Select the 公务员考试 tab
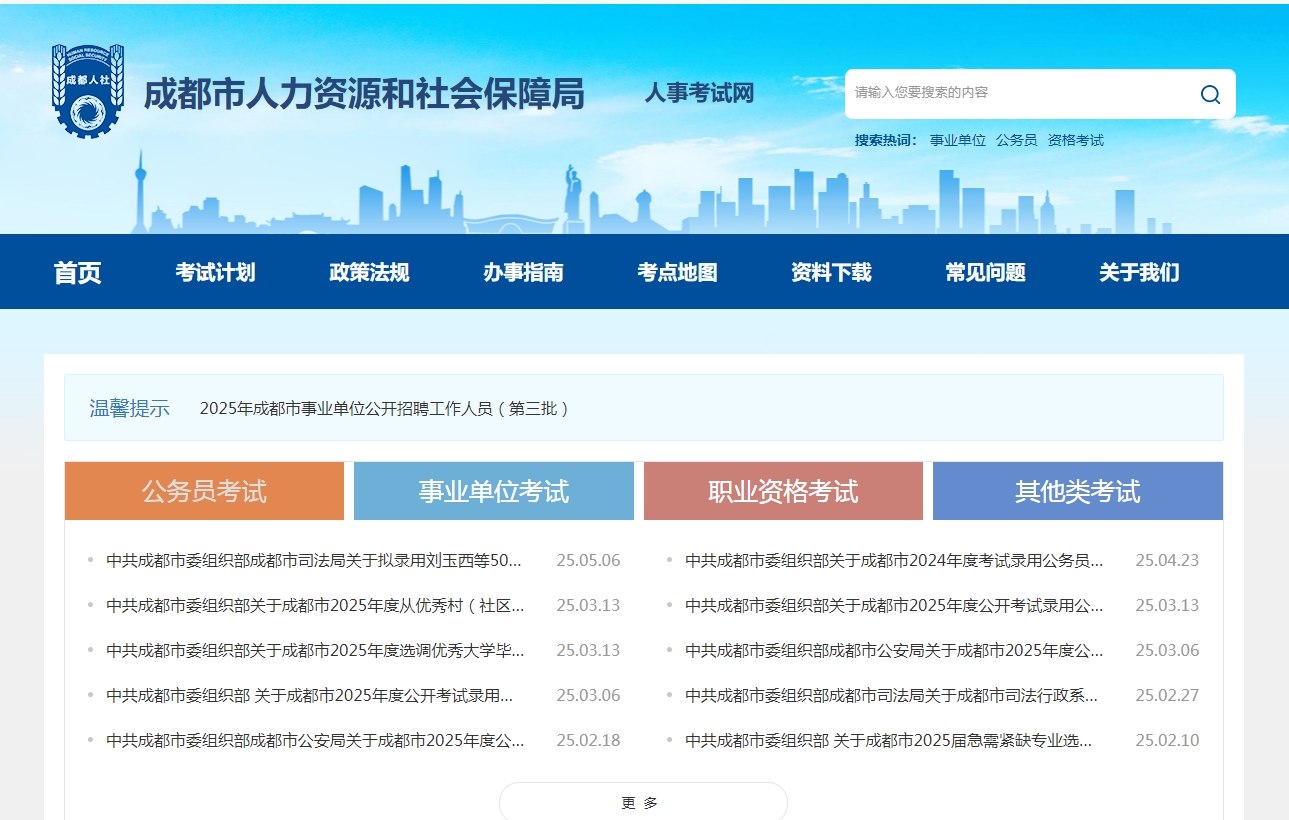This screenshot has width=1289, height=820. [x=203, y=490]
